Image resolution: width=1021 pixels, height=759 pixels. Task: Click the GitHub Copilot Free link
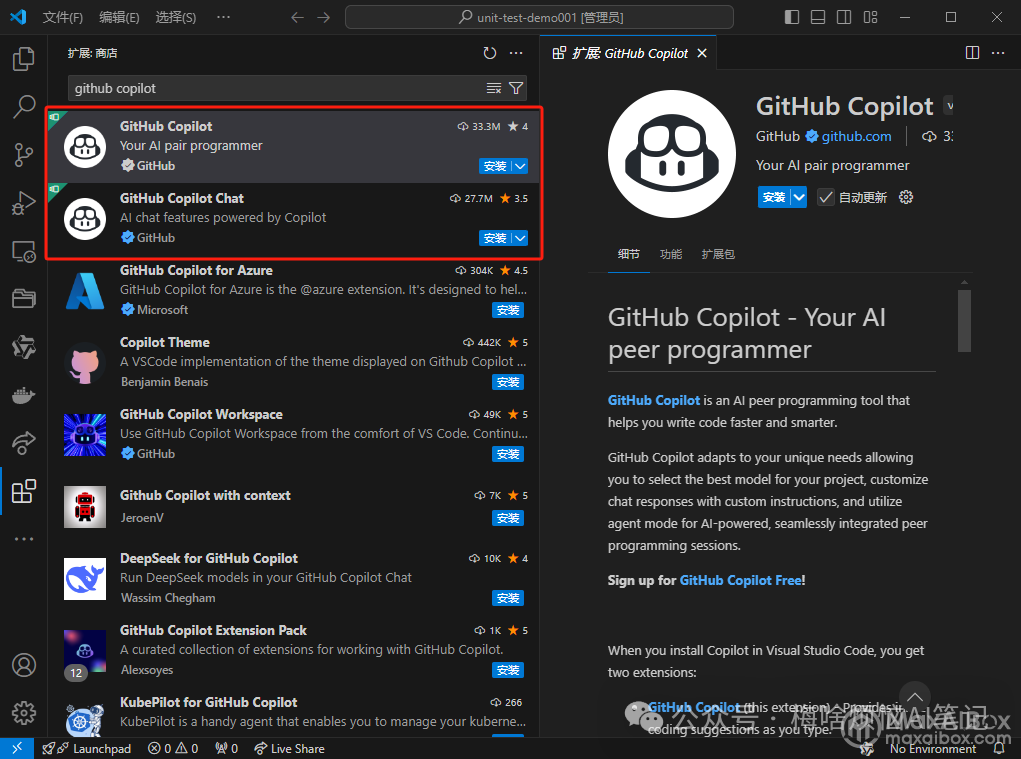coord(740,580)
